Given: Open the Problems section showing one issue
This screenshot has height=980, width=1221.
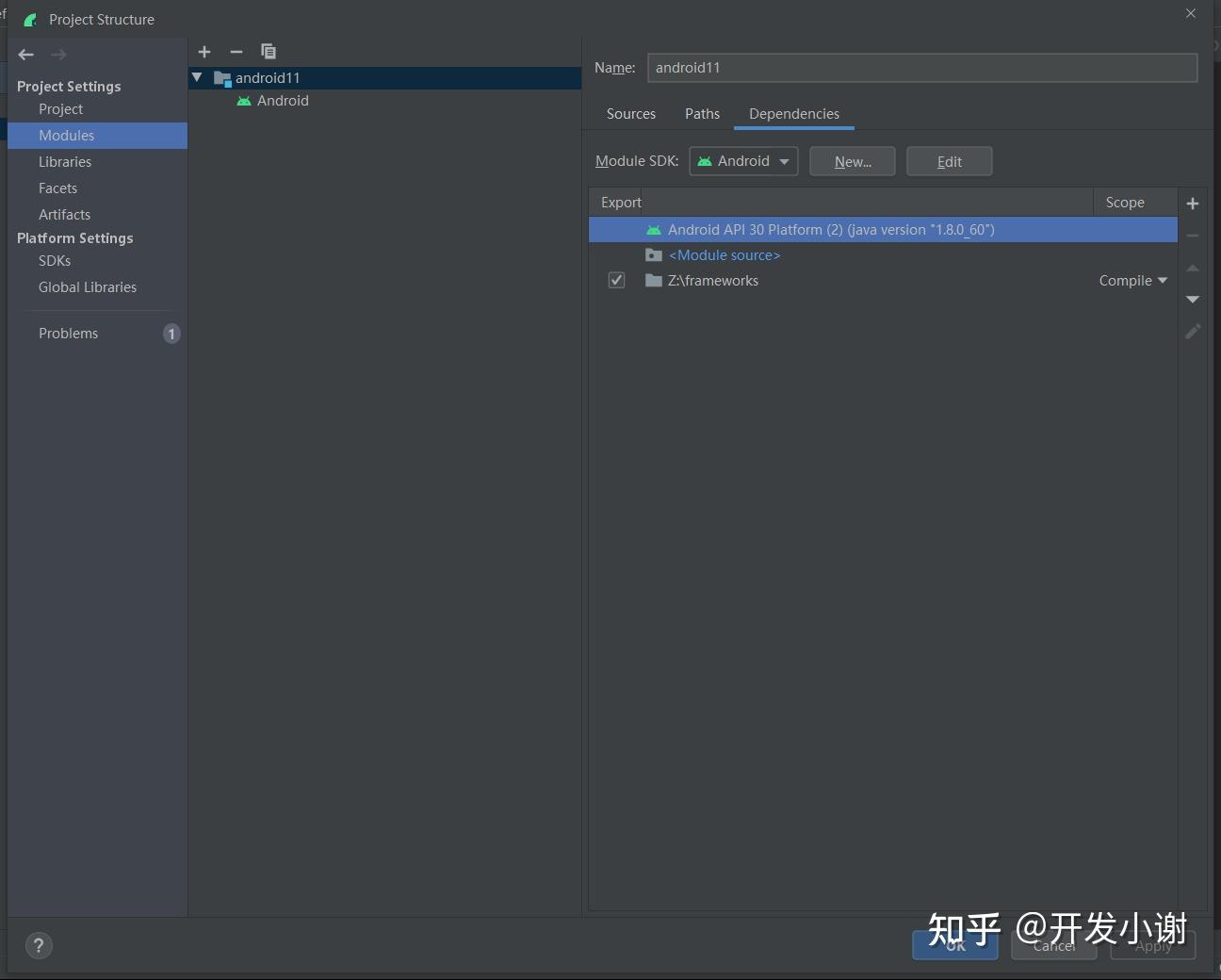Looking at the screenshot, I should (x=68, y=333).
